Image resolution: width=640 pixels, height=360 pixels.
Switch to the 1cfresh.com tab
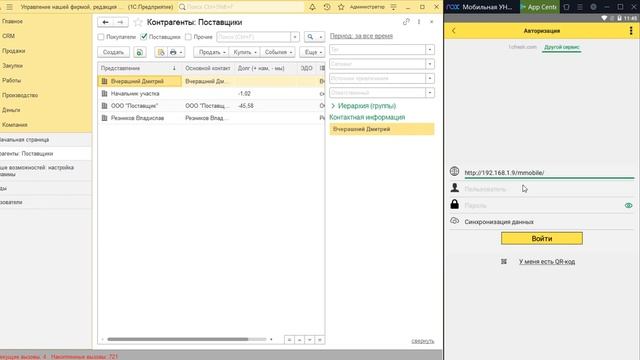click(x=522, y=47)
